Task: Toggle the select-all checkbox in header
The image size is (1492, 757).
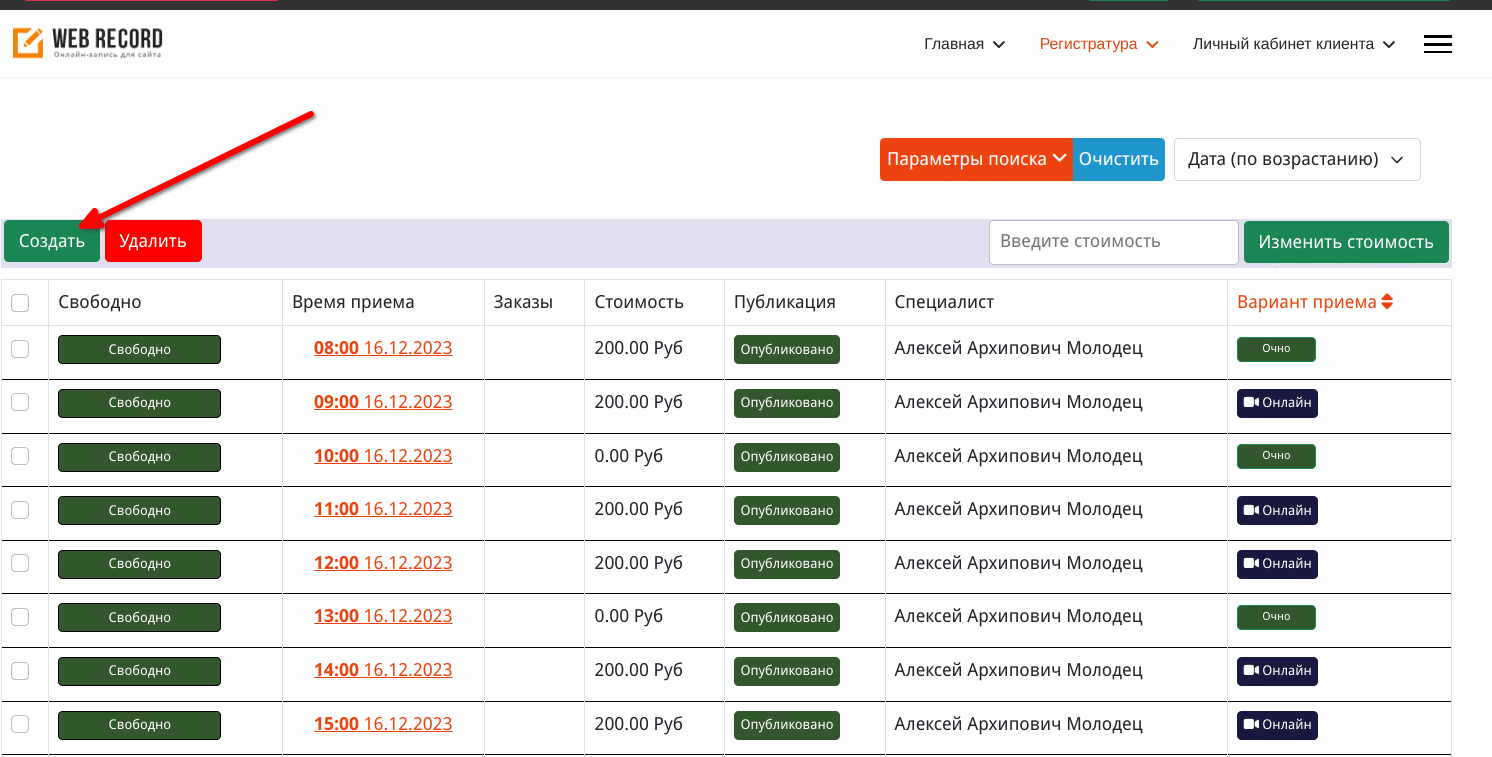Action: pos(20,303)
